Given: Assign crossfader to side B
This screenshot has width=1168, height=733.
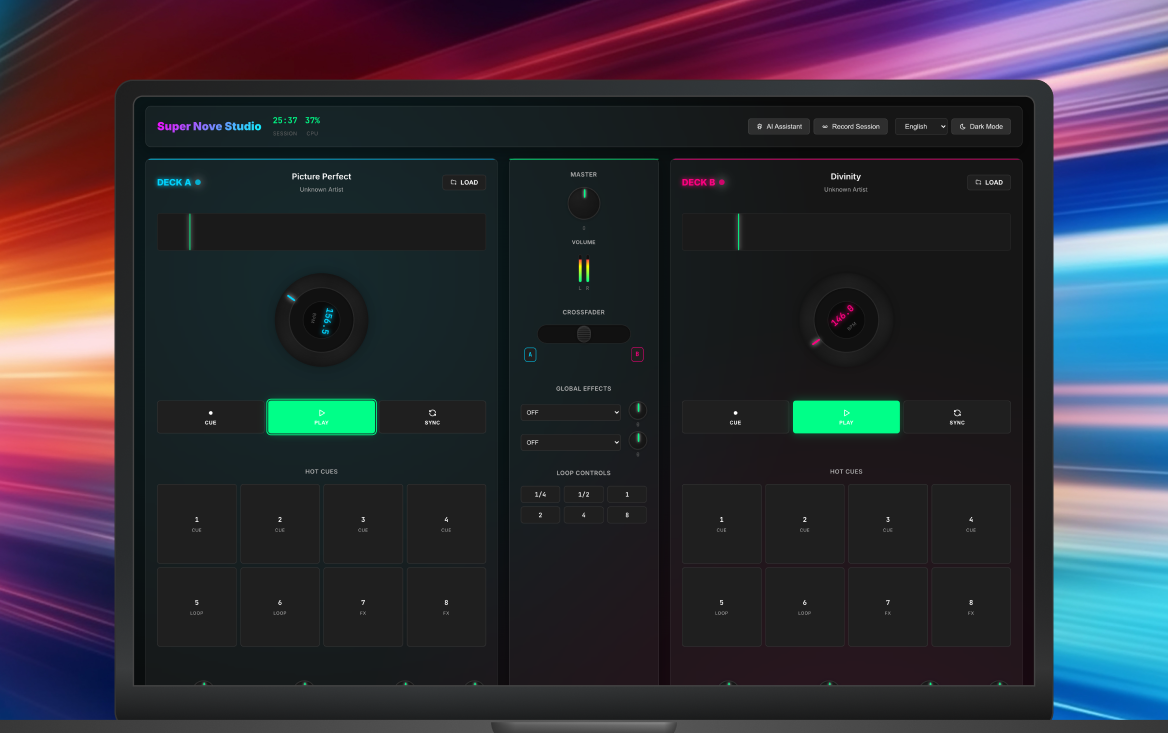Looking at the screenshot, I should pos(637,355).
